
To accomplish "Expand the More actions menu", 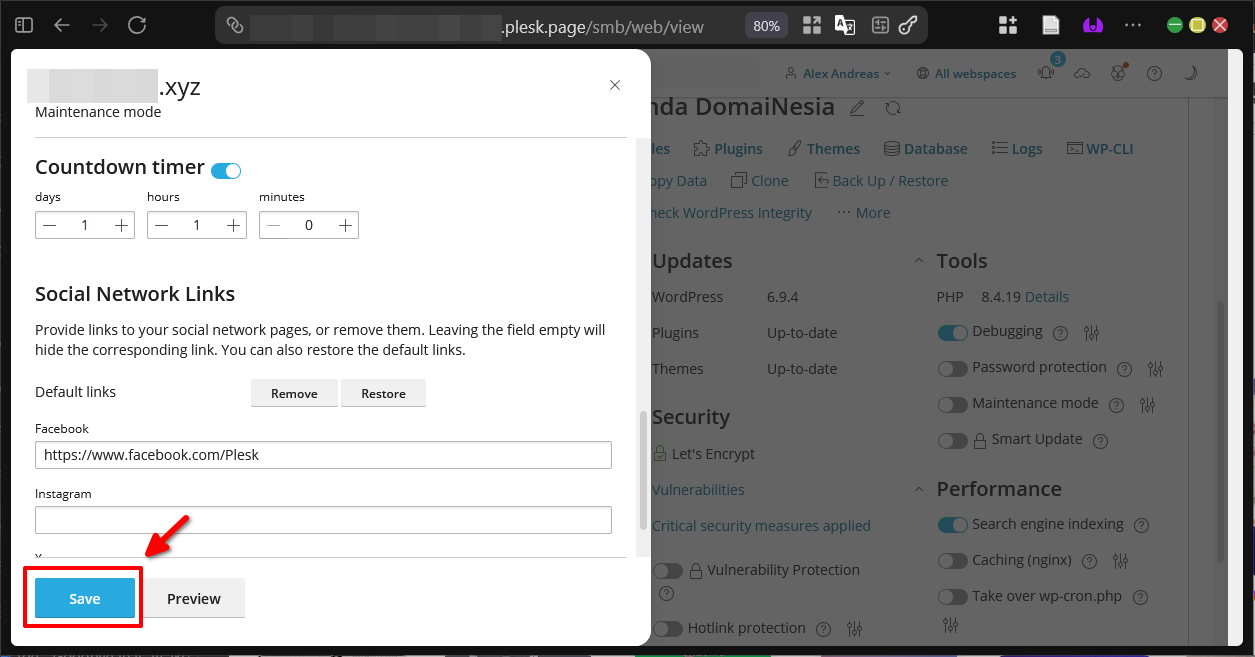I will coord(863,213).
